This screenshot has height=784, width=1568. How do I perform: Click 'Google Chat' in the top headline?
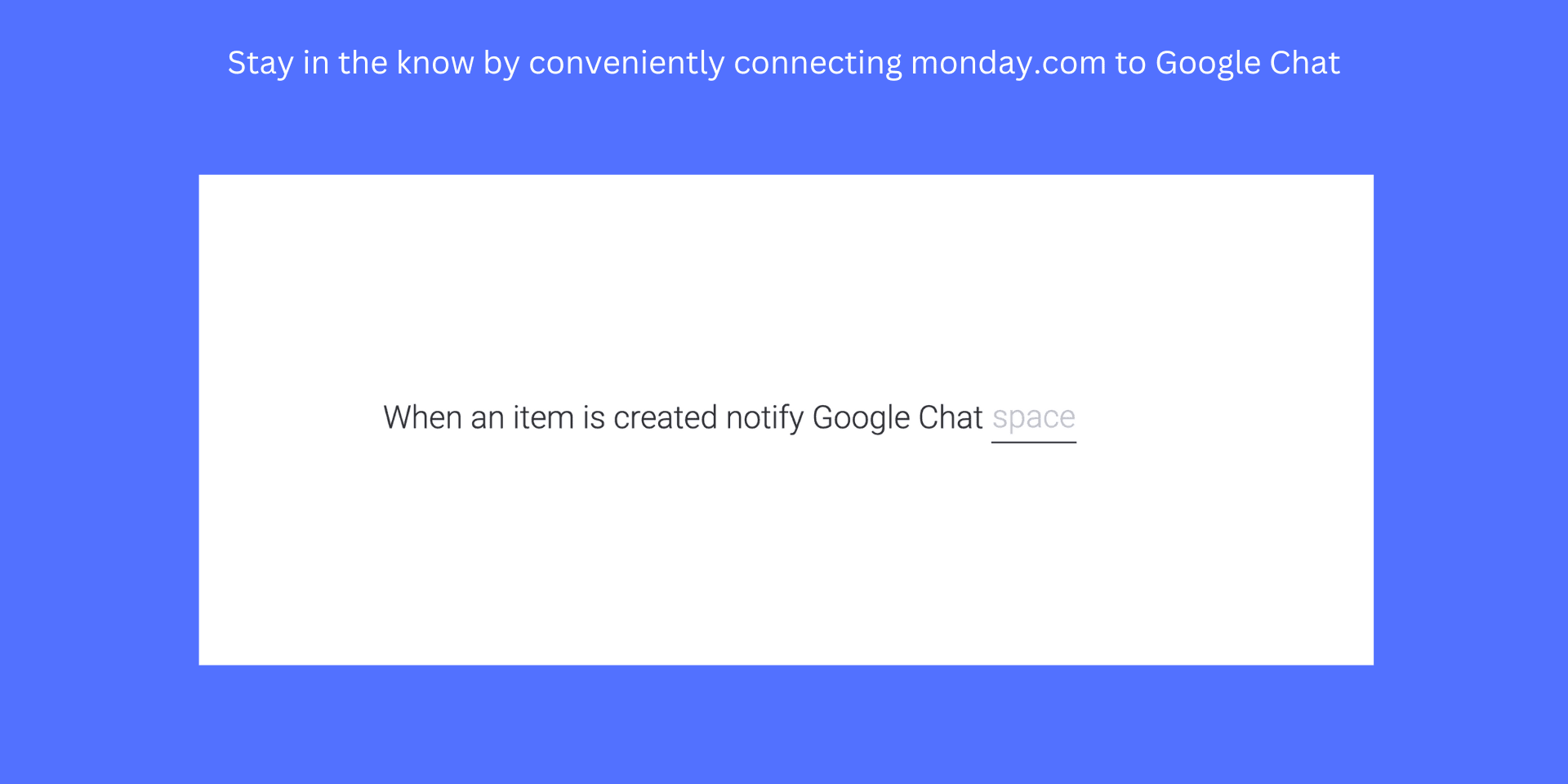pos(1248,63)
